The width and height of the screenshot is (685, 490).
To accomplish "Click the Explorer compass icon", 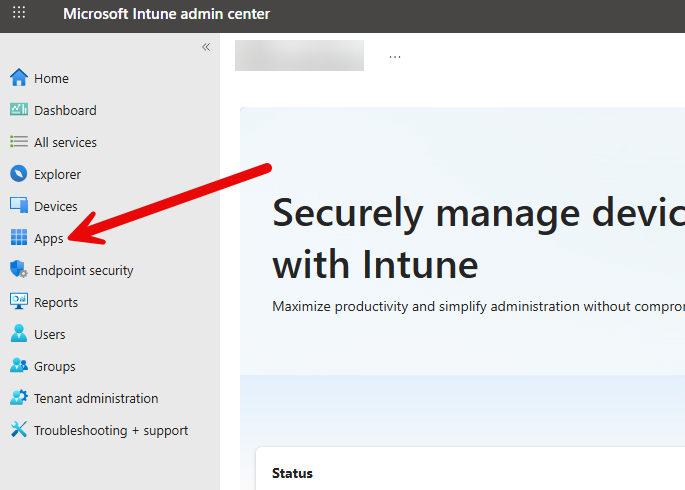I will [18, 174].
